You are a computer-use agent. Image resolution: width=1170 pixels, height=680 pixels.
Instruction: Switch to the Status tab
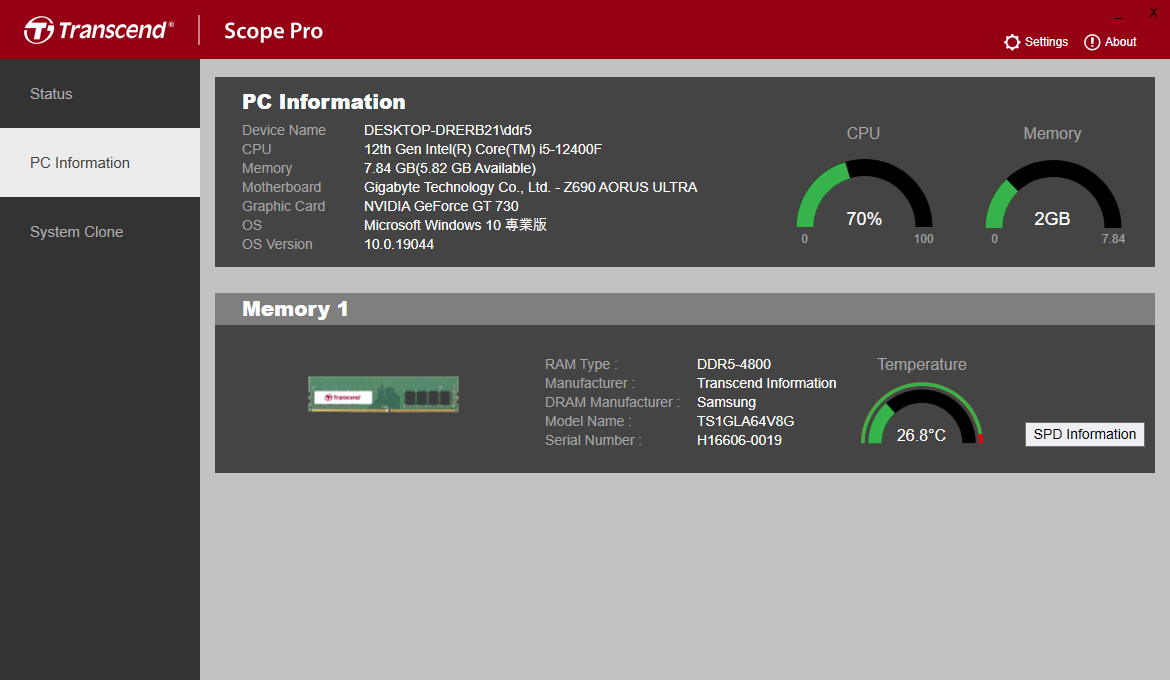tap(100, 94)
